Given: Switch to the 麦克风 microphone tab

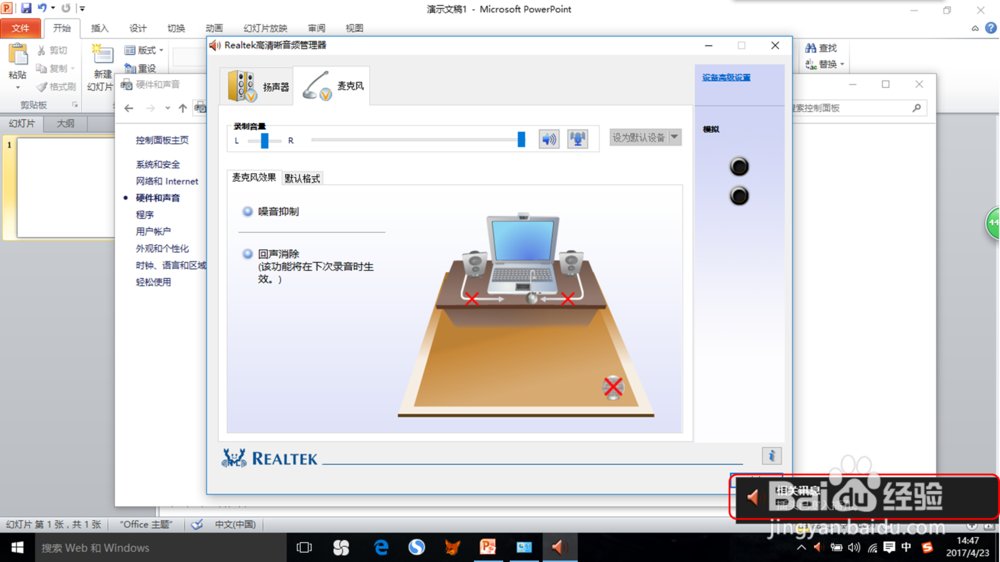Looking at the screenshot, I should click(x=333, y=85).
